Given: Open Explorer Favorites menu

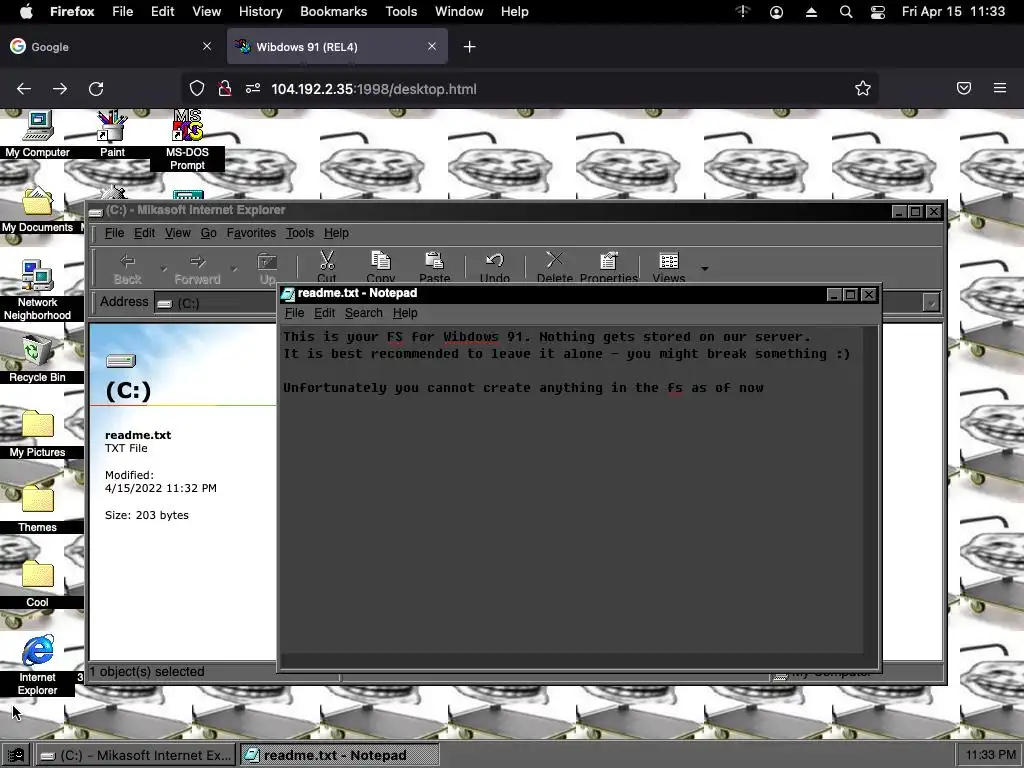Looking at the screenshot, I should pyautogui.click(x=251, y=232).
